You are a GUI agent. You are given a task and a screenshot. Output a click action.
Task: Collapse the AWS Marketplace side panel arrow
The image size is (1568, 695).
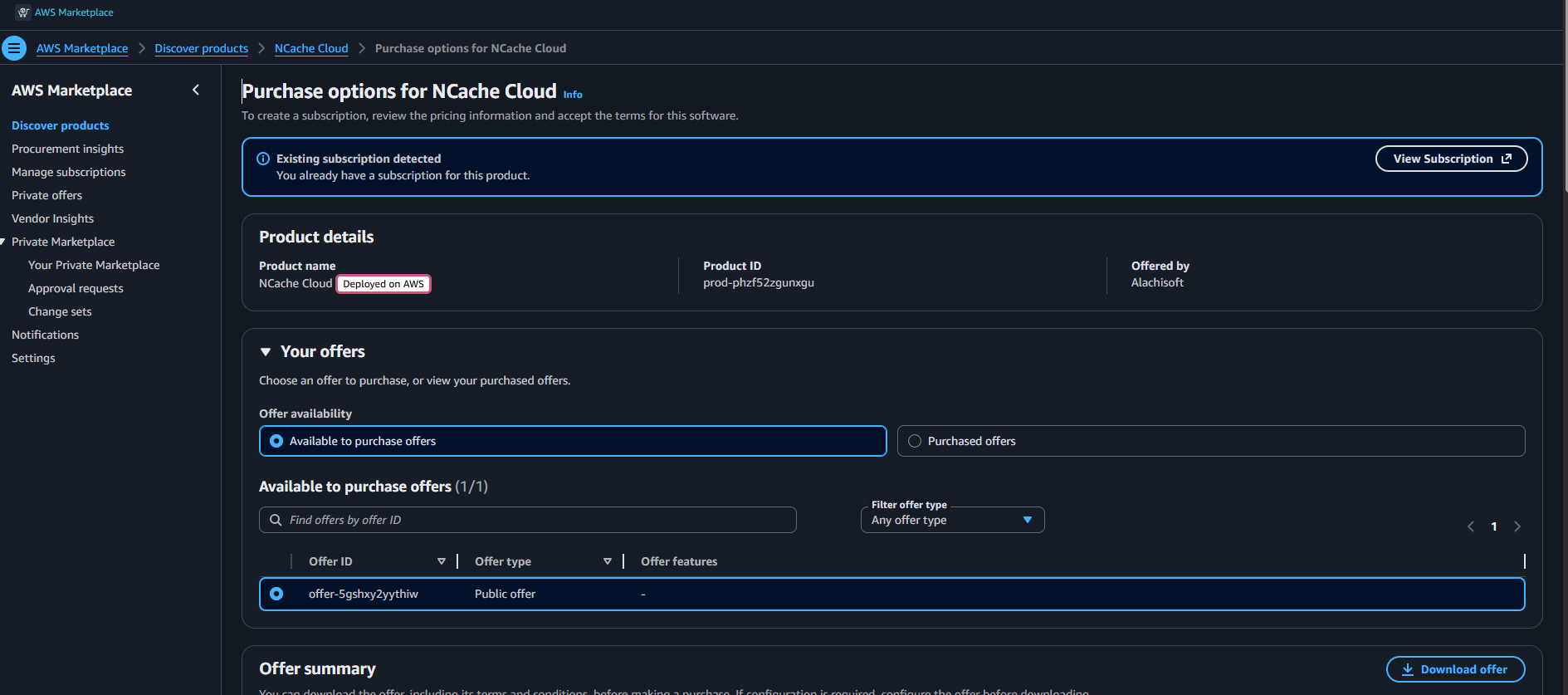[196, 90]
